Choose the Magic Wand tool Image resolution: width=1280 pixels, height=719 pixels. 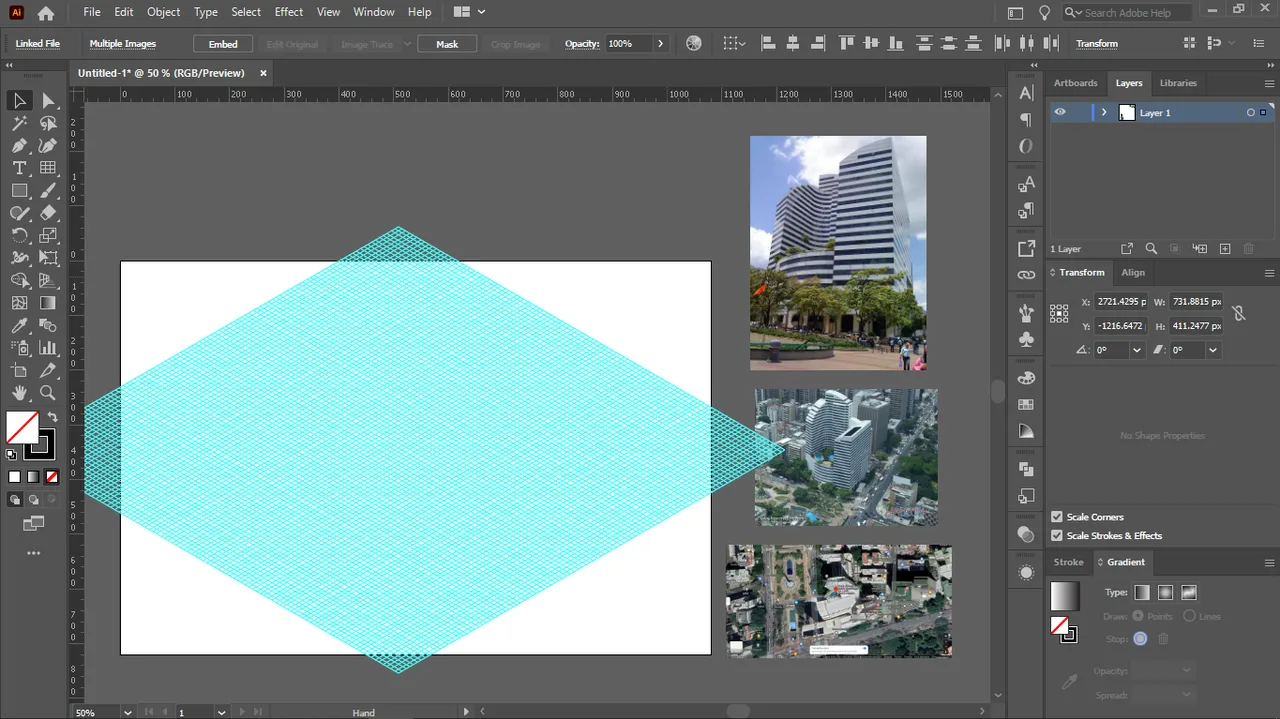click(x=19, y=123)
